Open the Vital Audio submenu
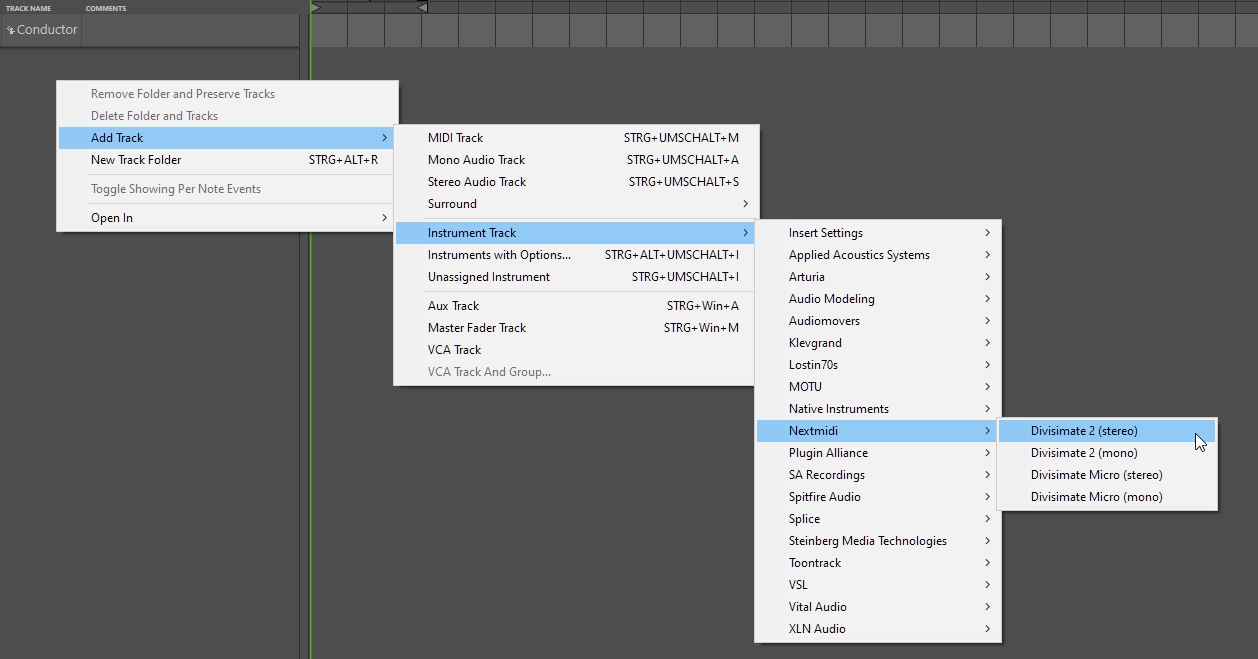 point(878,607)
